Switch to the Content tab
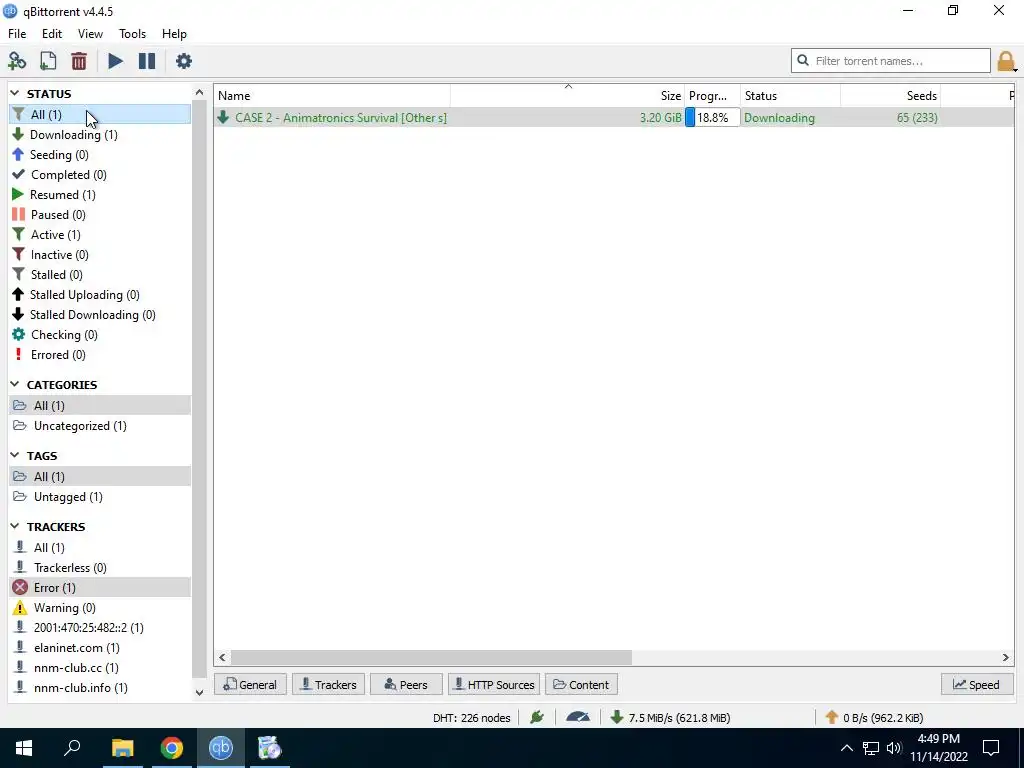 pos(581,684)
